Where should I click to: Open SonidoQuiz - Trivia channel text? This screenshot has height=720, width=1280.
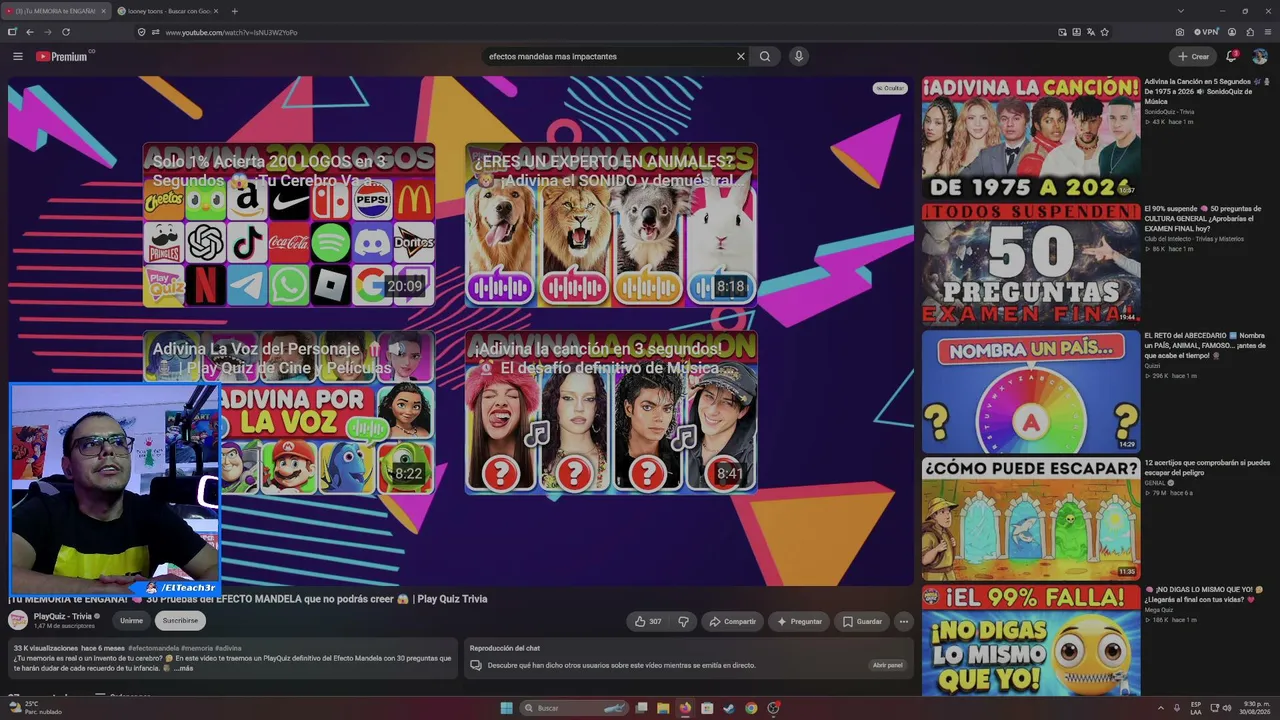coord(1169,112)
